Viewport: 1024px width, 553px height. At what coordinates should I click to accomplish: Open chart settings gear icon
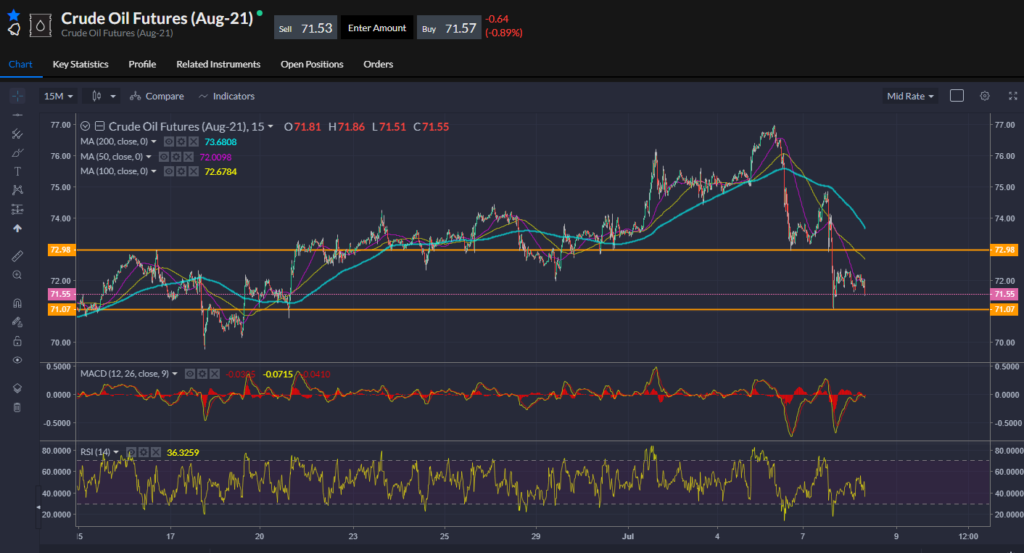click(x=984, y=96)
